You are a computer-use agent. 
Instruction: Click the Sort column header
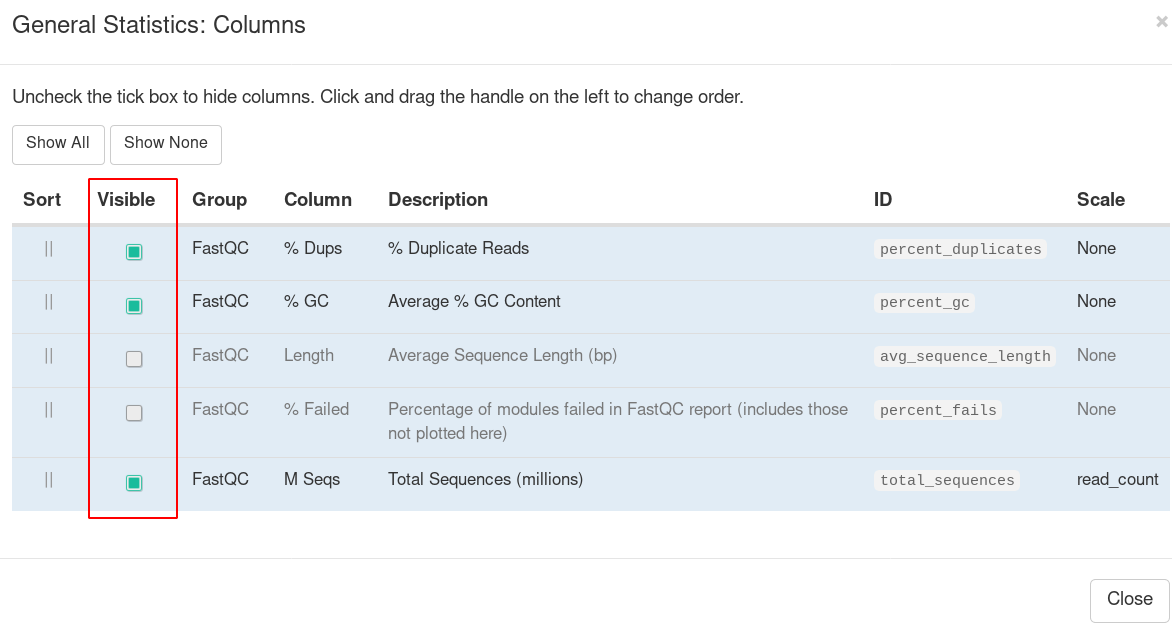42,200
